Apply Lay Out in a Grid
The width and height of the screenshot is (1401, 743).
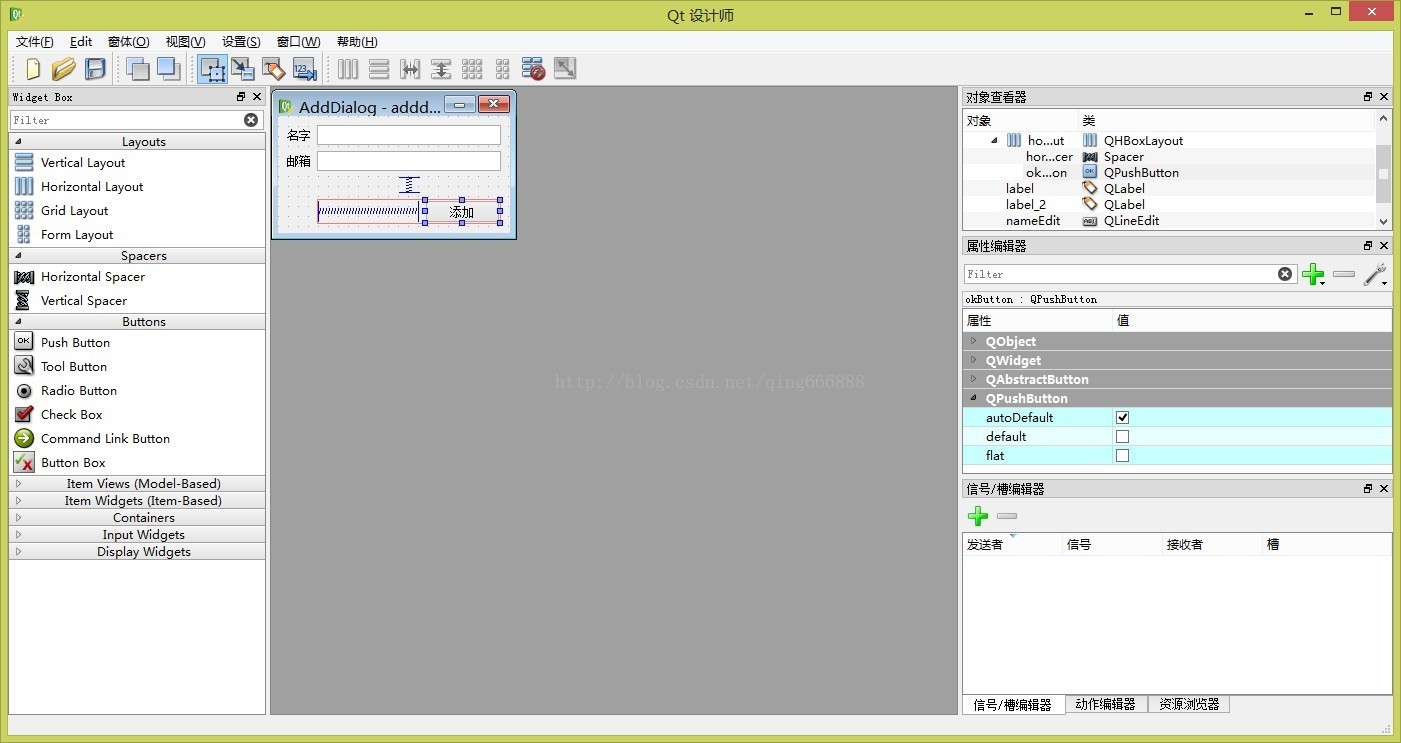click(x=472, y=69)
